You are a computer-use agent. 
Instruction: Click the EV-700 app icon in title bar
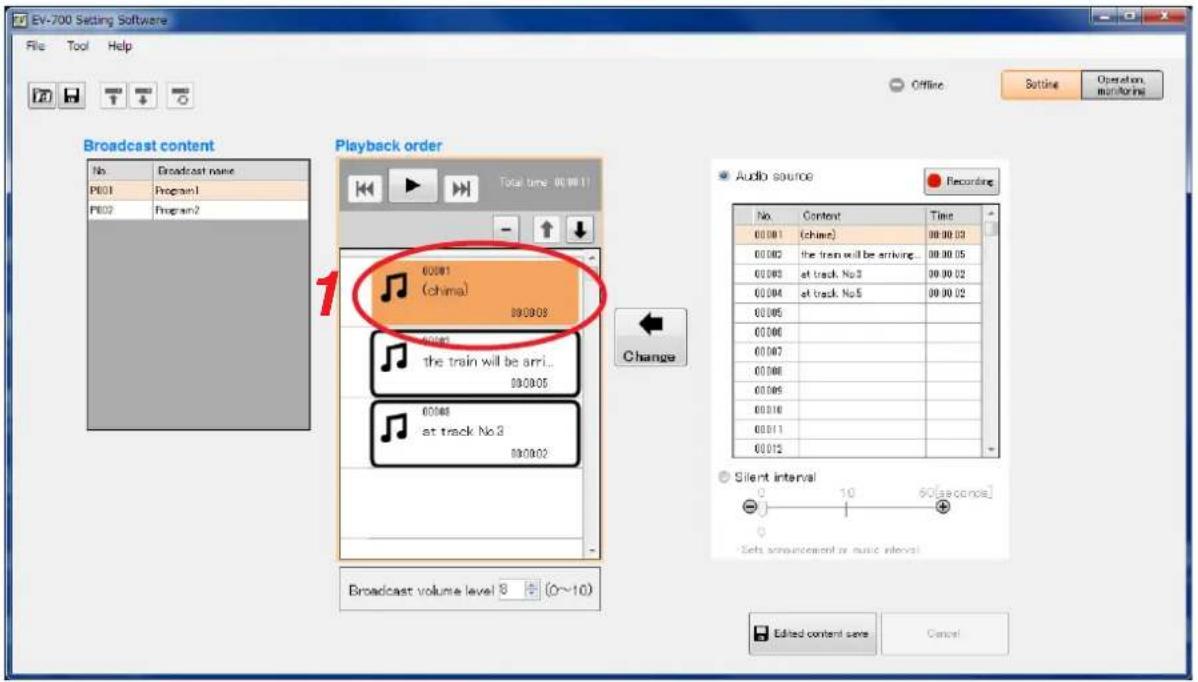click(x=20, y=20)
